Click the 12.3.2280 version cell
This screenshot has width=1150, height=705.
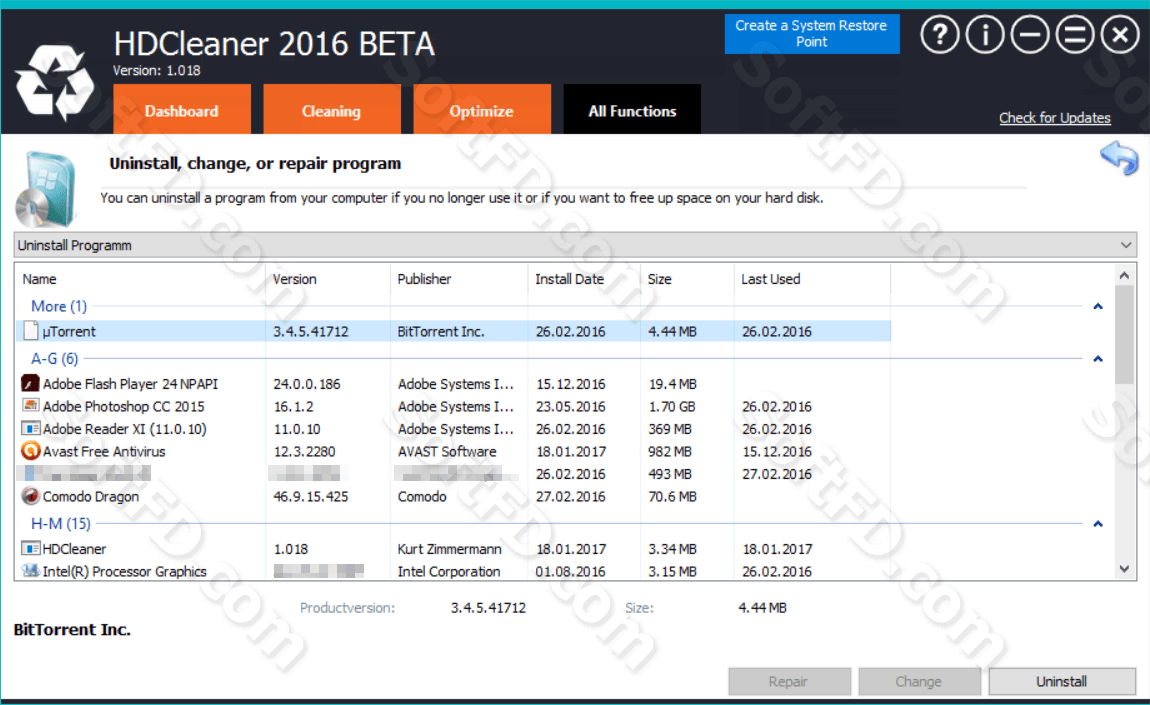[304, 452]
